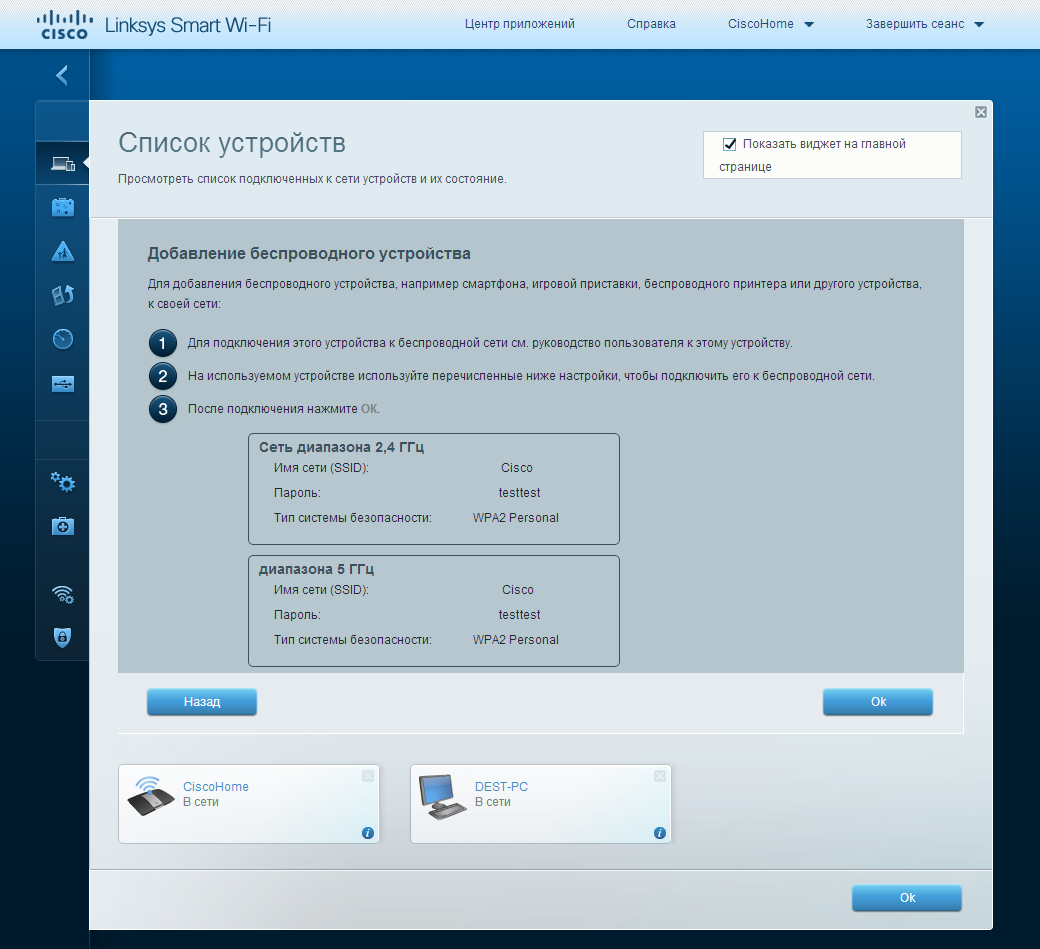Remove the DEST-PC device card
The height and width of the screenshot is (949, 1040).
click(x=660, y=776)
